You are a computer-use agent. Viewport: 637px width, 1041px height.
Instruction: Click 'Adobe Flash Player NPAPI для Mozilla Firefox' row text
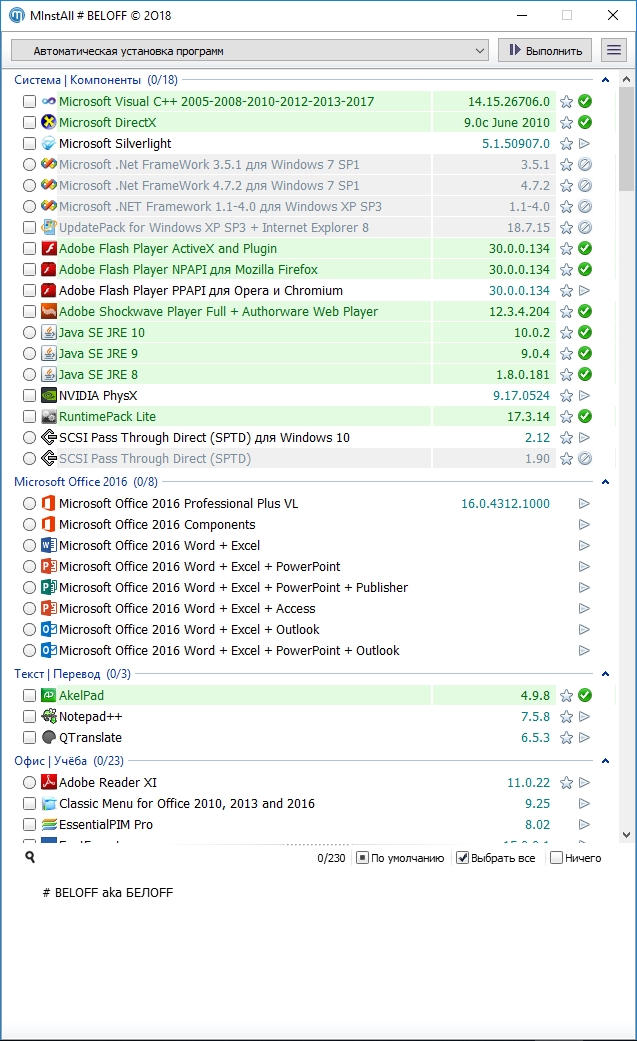click(188, 270)
